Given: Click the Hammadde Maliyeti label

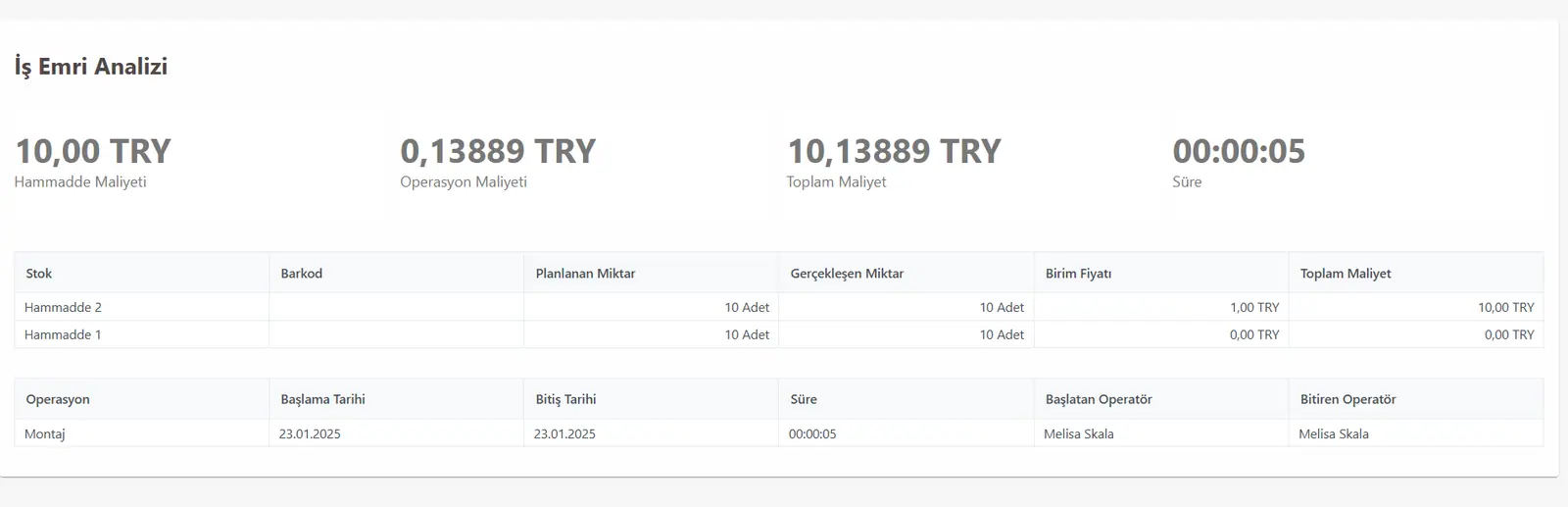Looking at the screenshot, I should [x=80, y=181].
